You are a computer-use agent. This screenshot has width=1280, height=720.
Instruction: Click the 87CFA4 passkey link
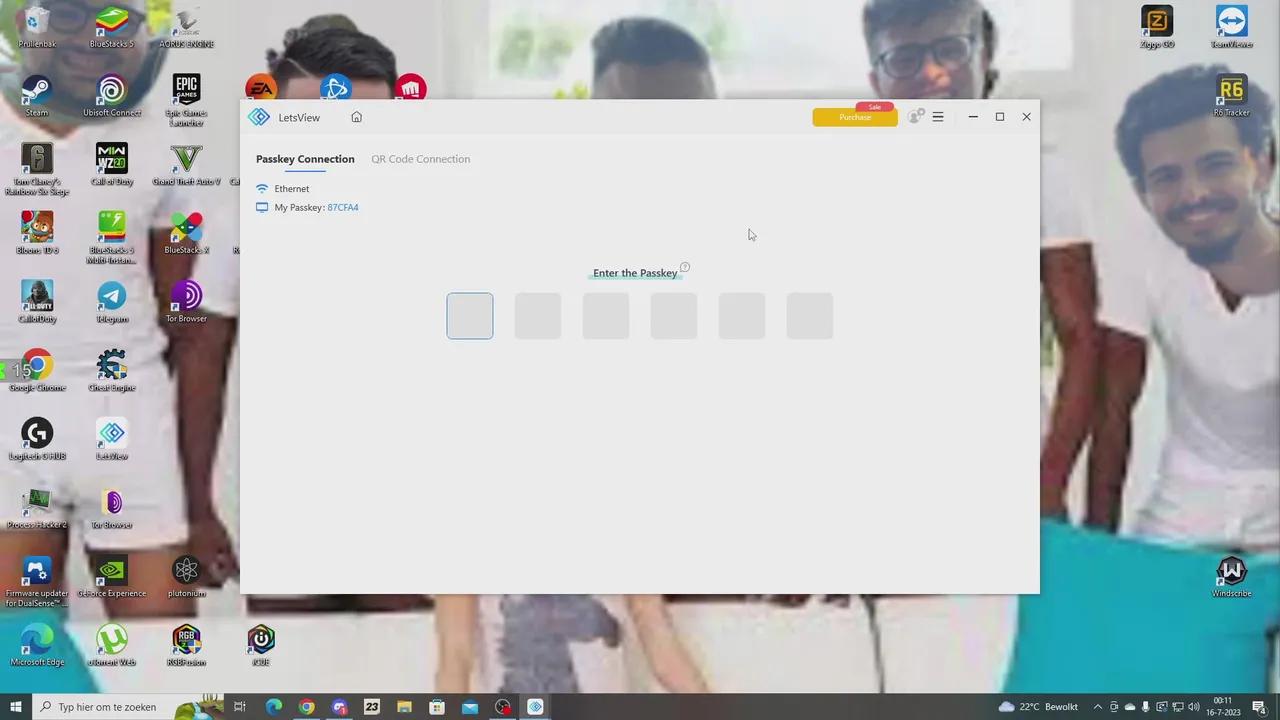[343, 207]
